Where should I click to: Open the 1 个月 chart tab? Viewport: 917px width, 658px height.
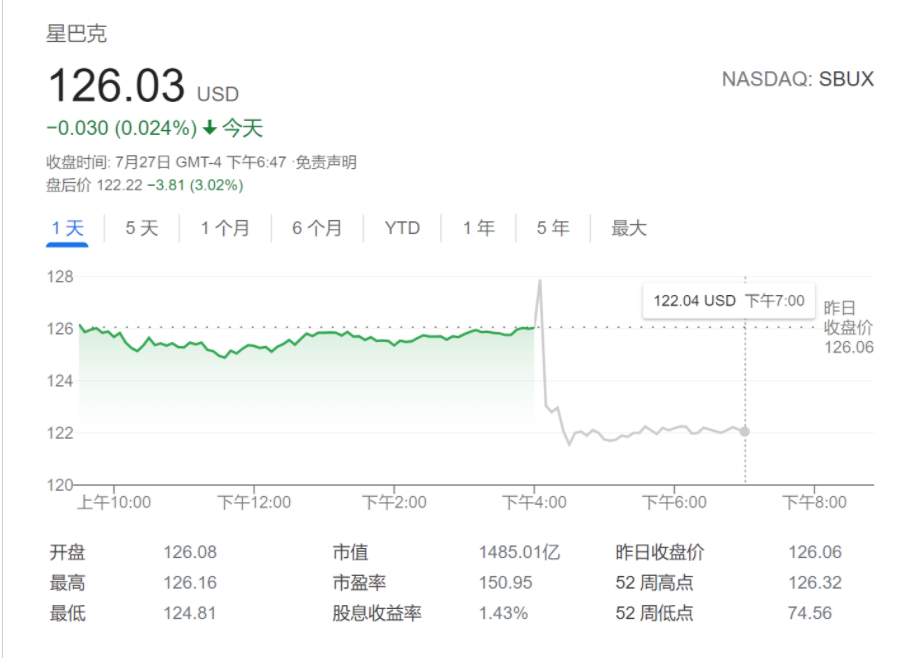(x=225, y=228)
